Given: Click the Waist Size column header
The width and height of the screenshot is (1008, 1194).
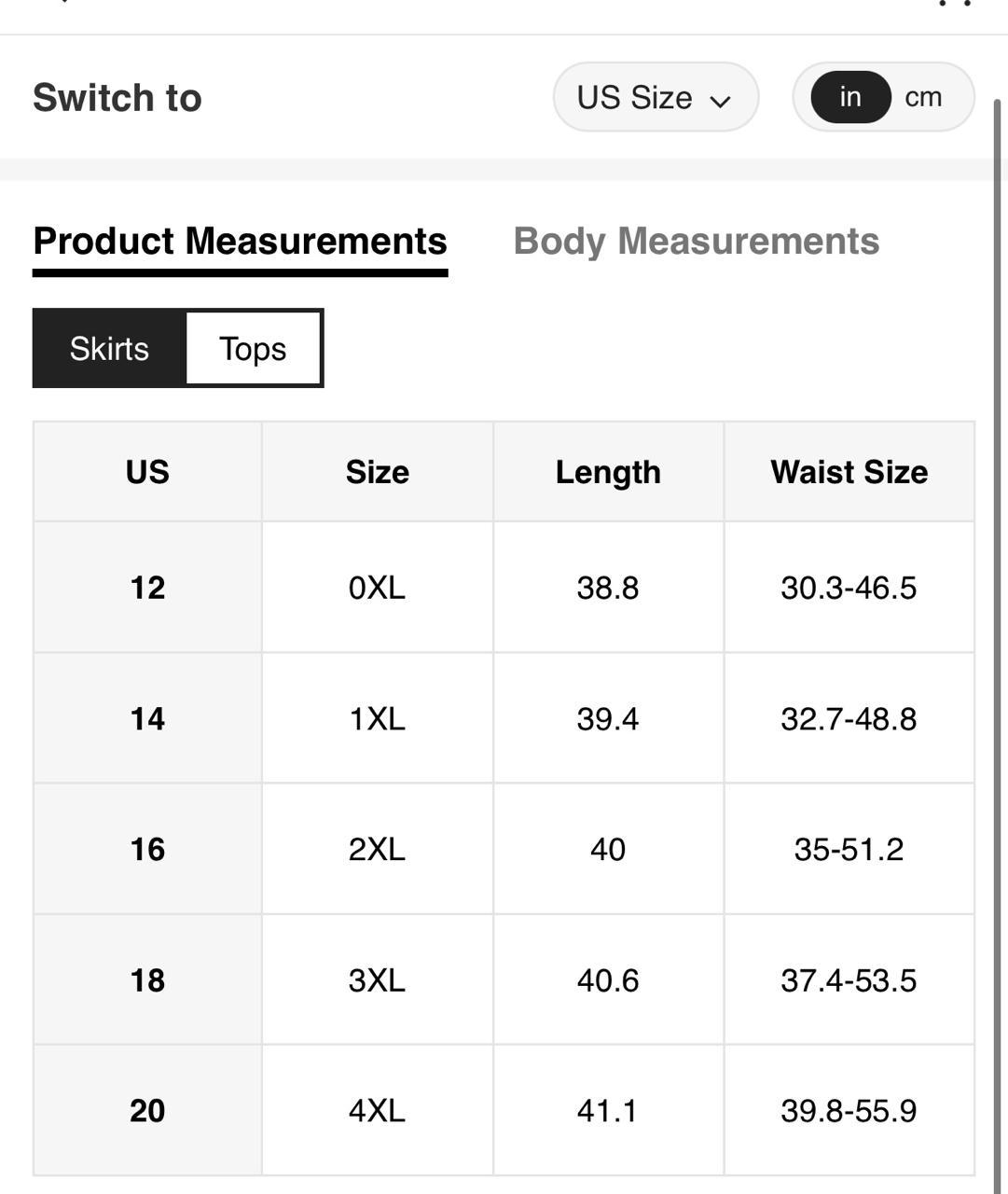Looking at the screenshot, I should click(849, 472).
